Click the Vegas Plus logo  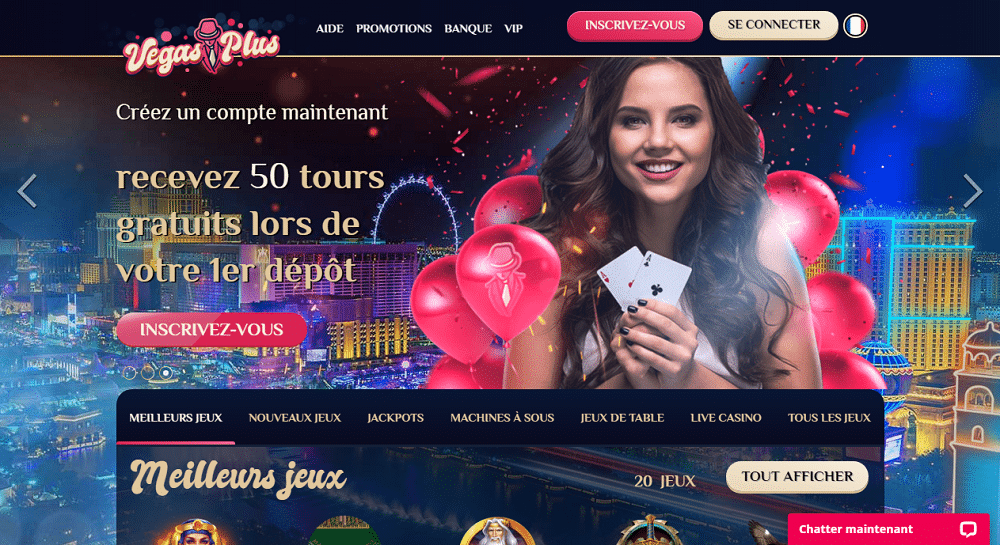coord(202,47)
